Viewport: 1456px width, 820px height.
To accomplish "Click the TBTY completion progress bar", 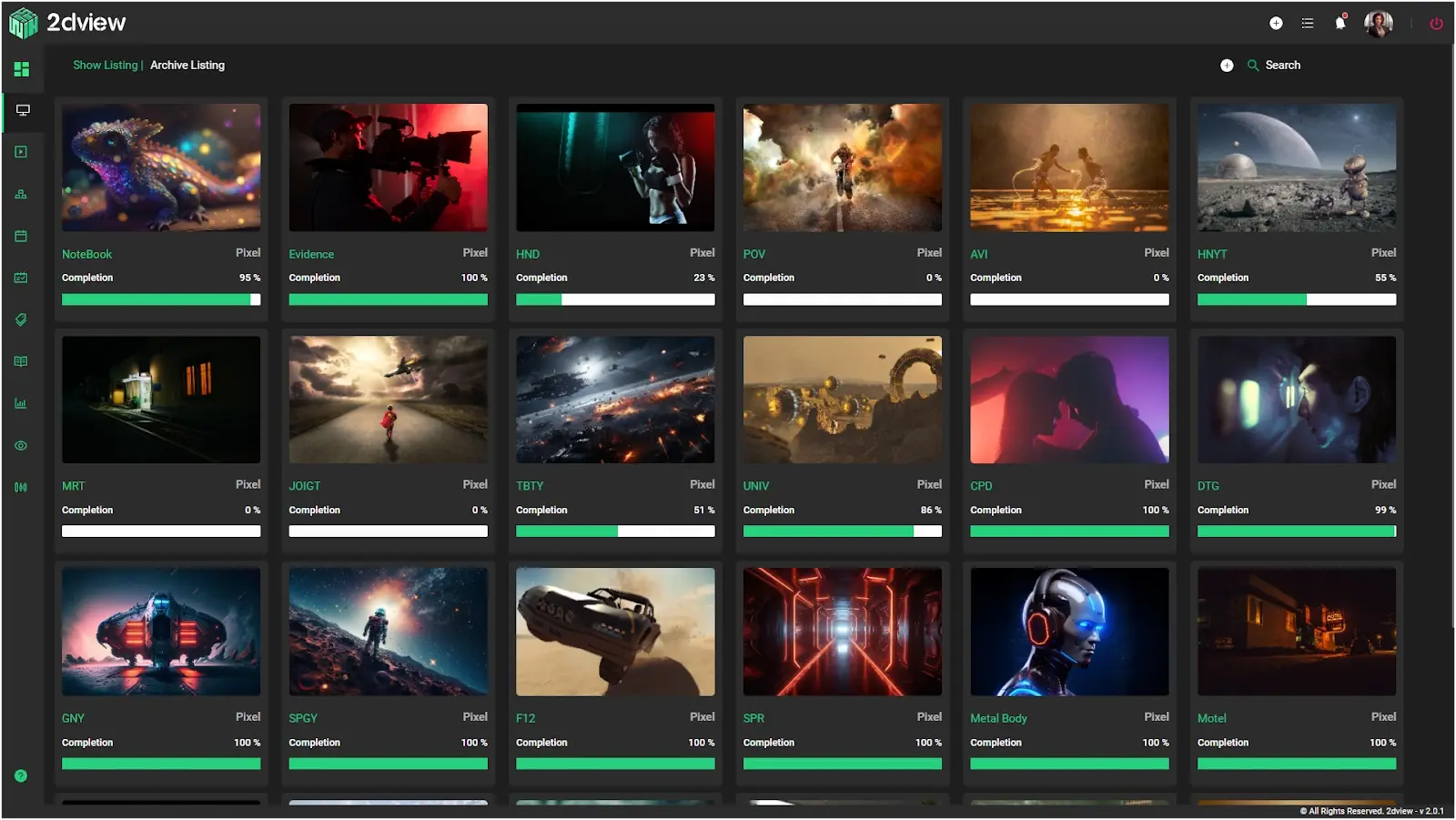I will coord(615,531).
